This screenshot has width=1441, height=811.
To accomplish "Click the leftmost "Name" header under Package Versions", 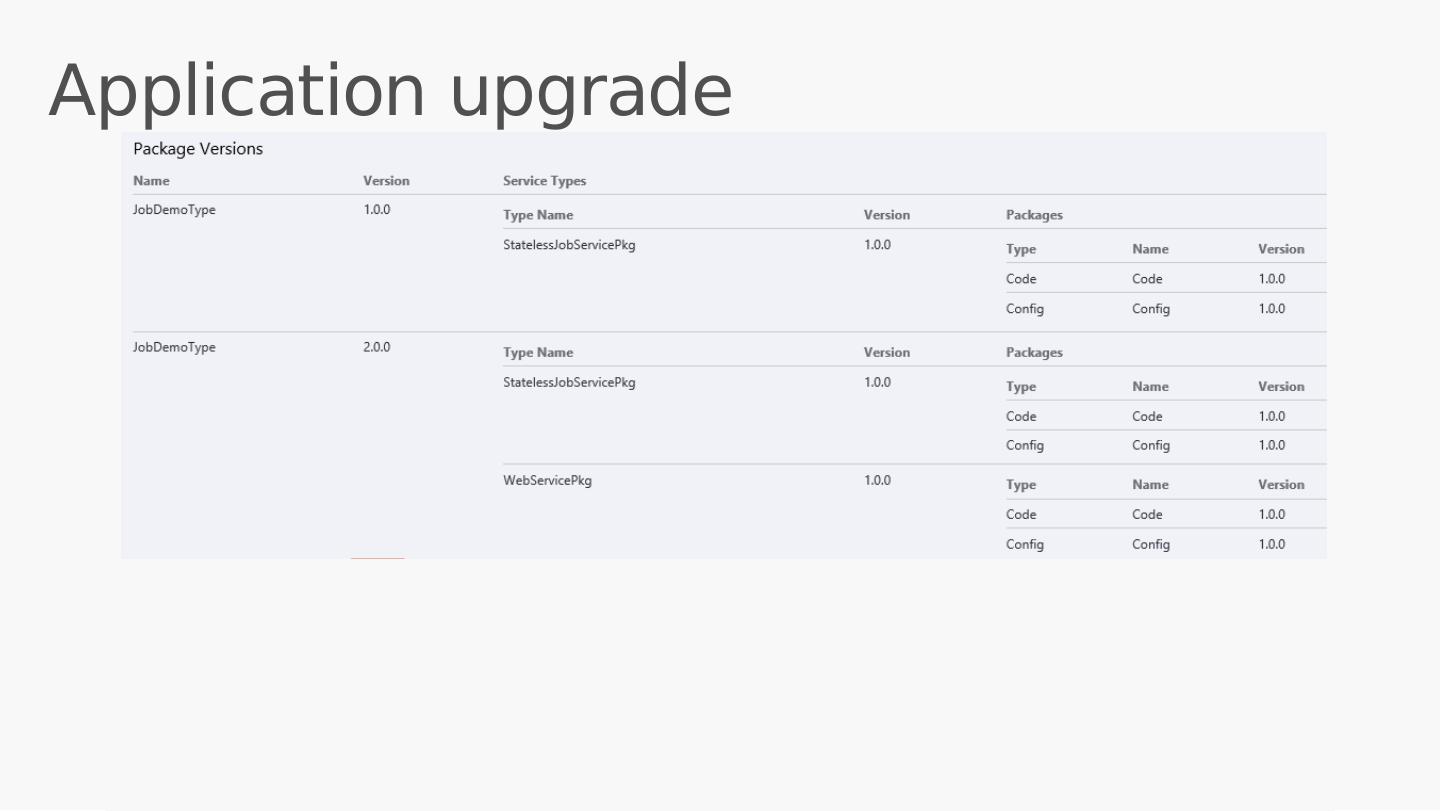I will [x=151, y=181].
